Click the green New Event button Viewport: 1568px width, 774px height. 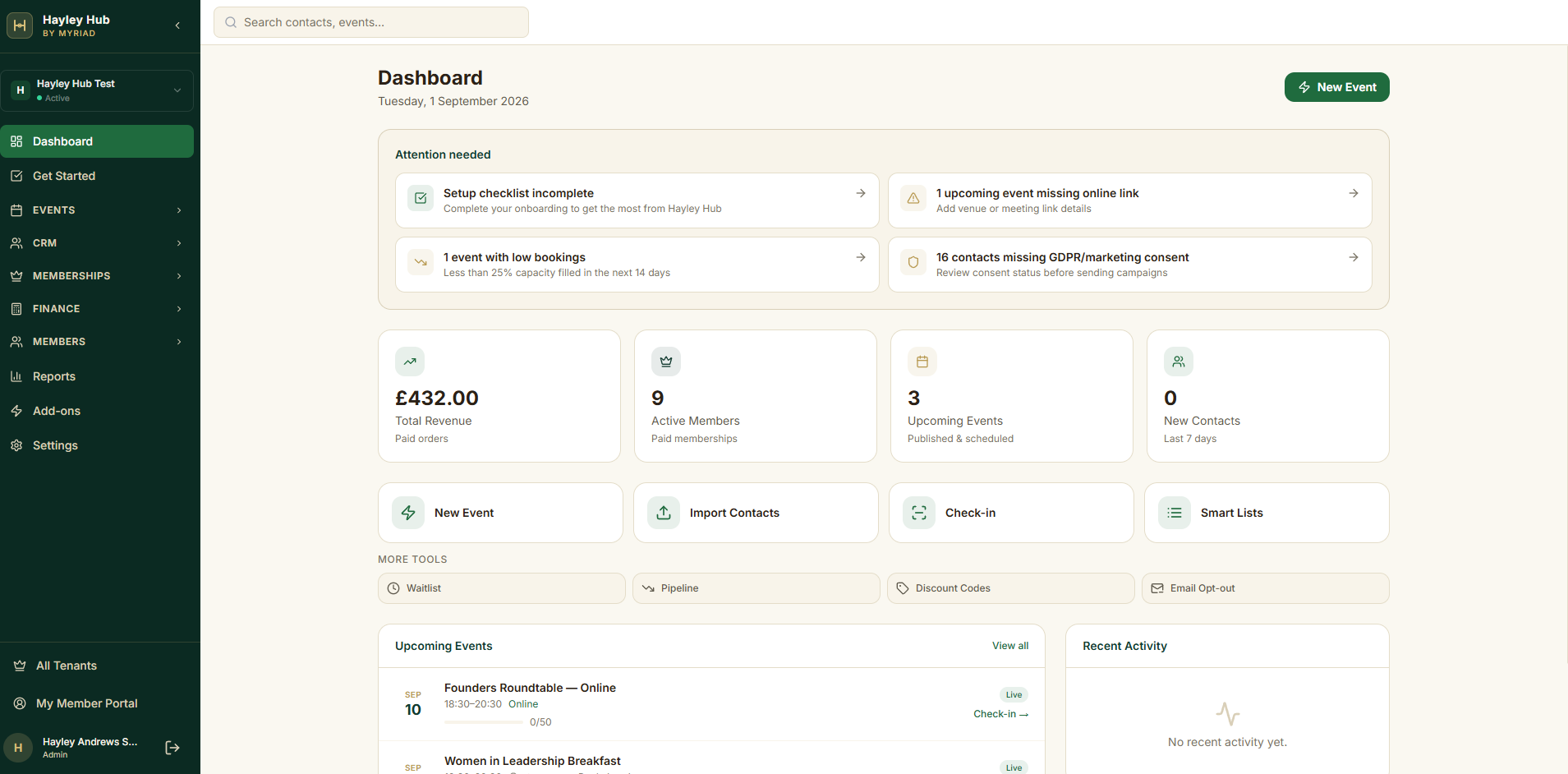point(1337,87)
